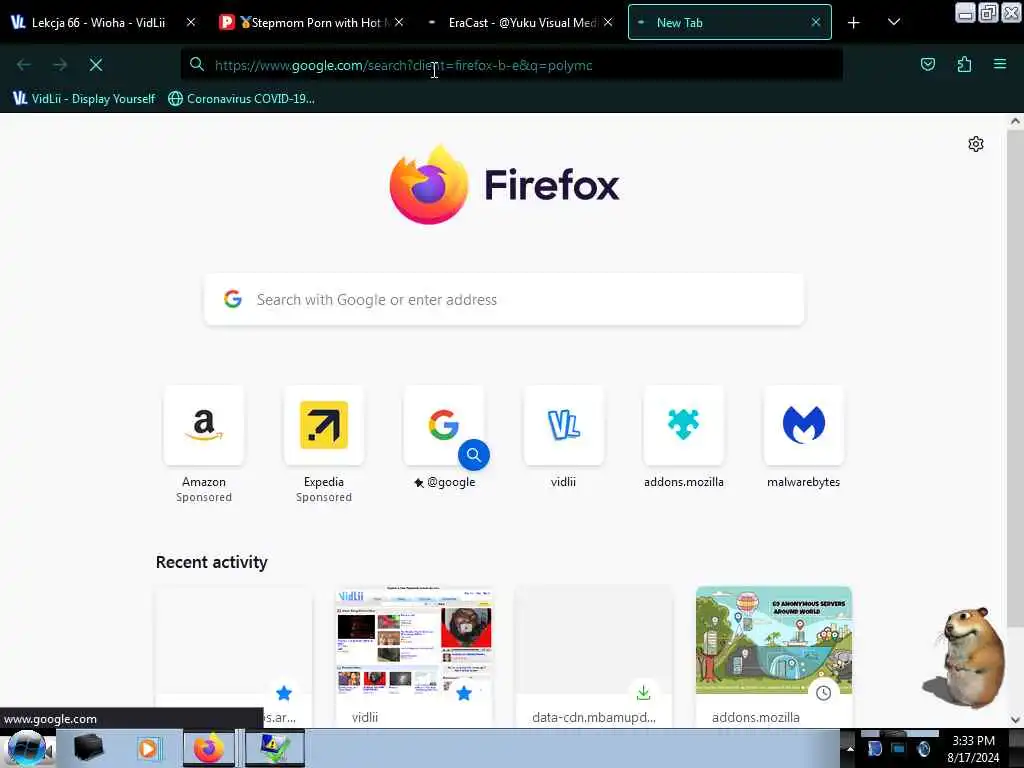Viewport: 1024px width, 768px height.
Task: Open the Extensions puzzle icon
Action: [964, 64]
